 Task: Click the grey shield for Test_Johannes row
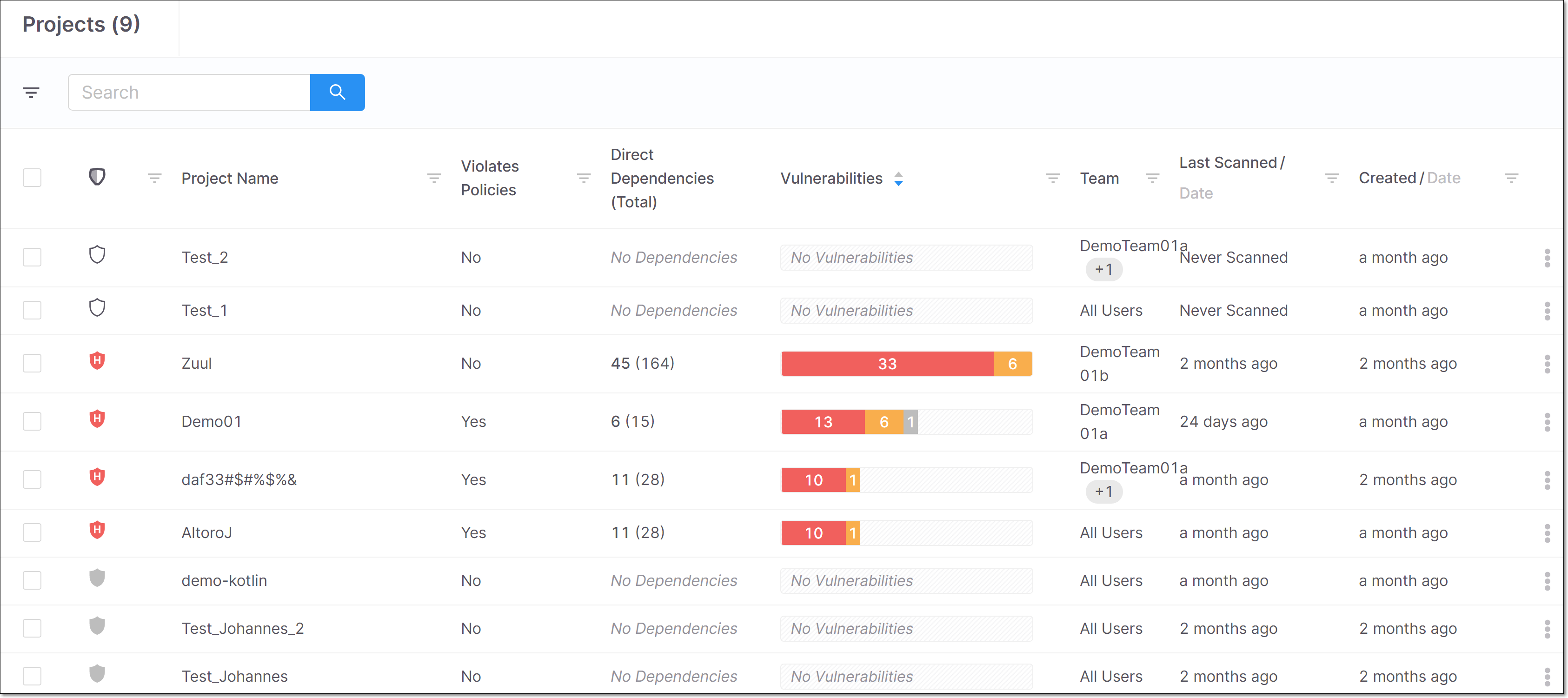(97, 674)
